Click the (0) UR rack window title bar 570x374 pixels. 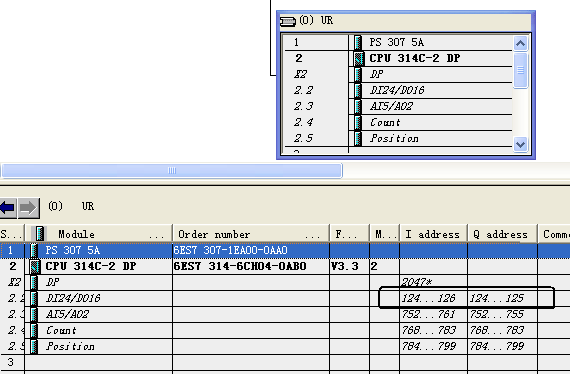tap(406, 21)
